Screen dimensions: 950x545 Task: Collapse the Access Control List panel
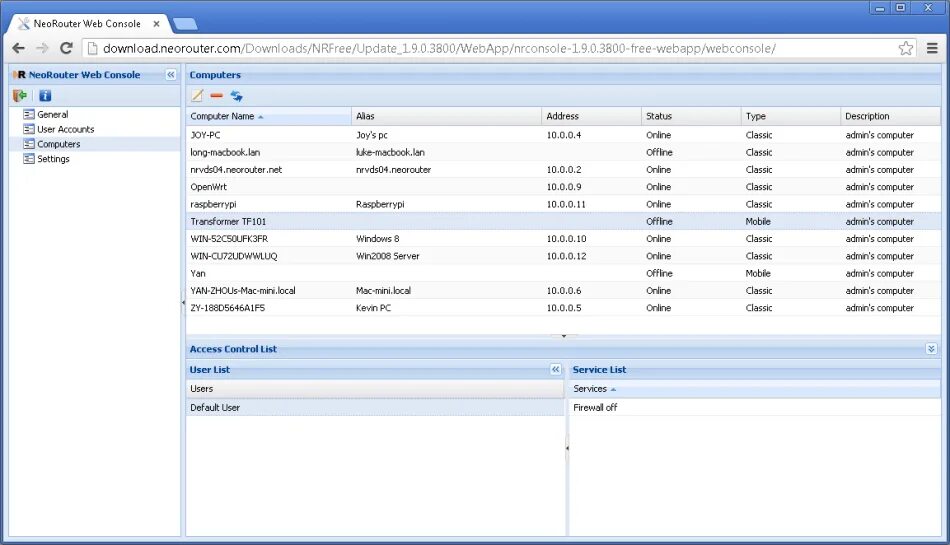pos(931,349)
